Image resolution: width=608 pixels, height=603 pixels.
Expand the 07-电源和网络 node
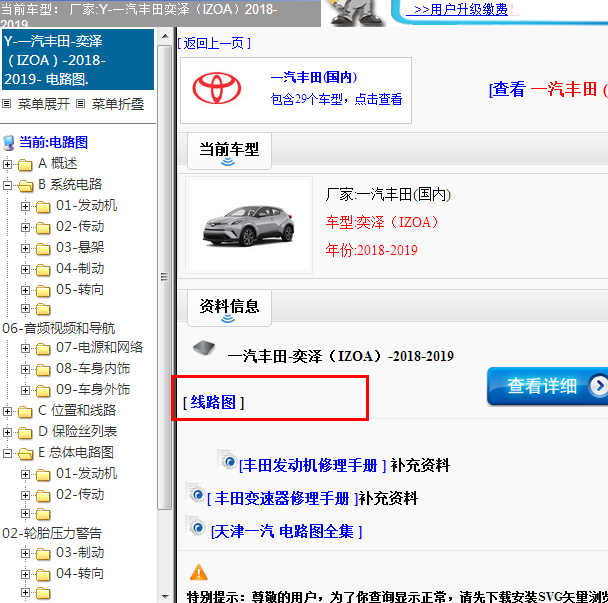pyautogui.click(x=25, y=348)
